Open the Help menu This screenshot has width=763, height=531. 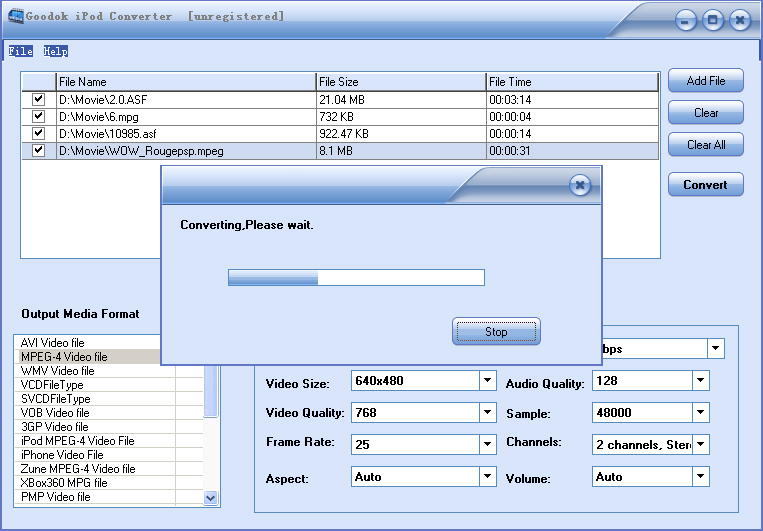point(55,51)
